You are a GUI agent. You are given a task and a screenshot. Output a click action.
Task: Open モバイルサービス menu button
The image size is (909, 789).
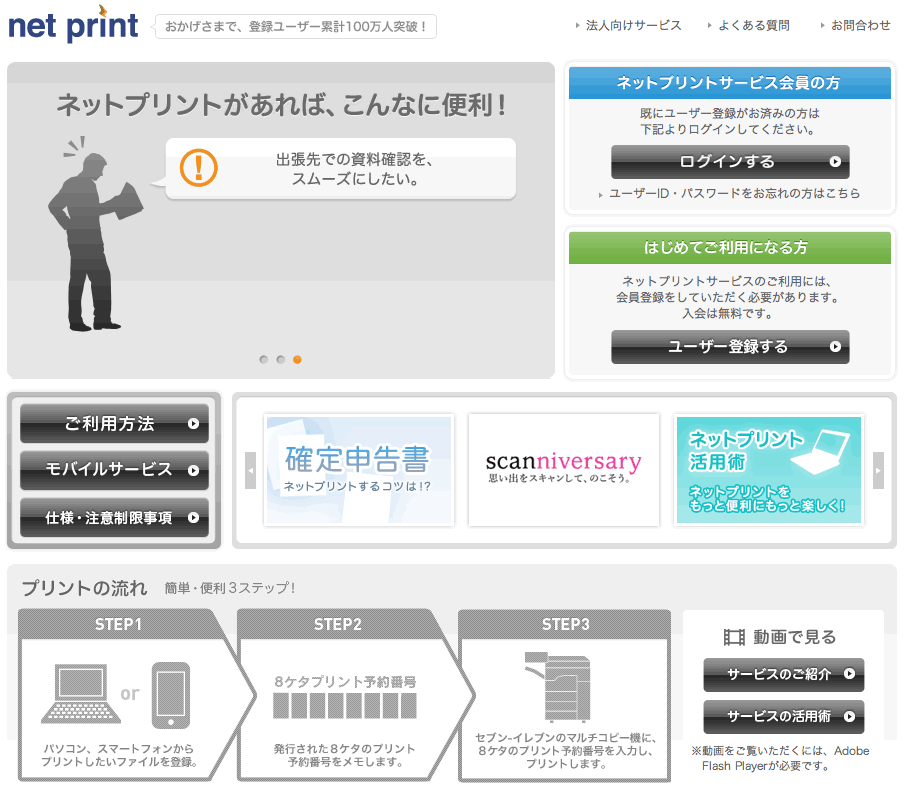click(x=114, y=470)
